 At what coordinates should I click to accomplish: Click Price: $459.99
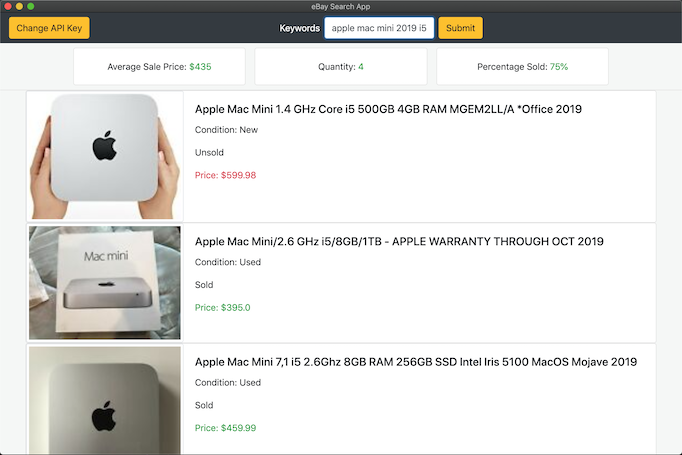pos(225,428)
